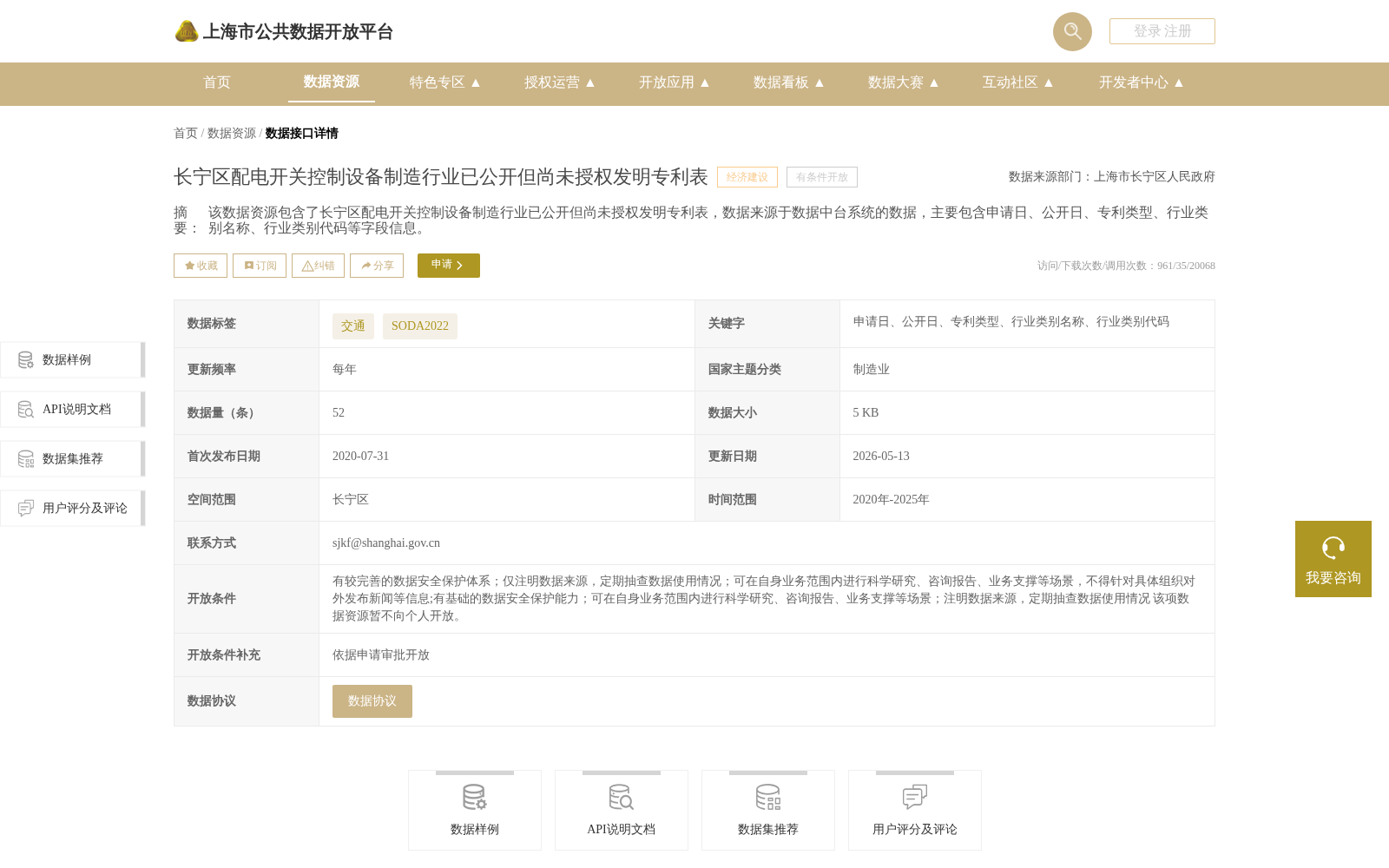Click the 数据样例 card icon at bottom
This screenshot has height=868, width=1389.
pyautogui.click(x=475, y=797)
